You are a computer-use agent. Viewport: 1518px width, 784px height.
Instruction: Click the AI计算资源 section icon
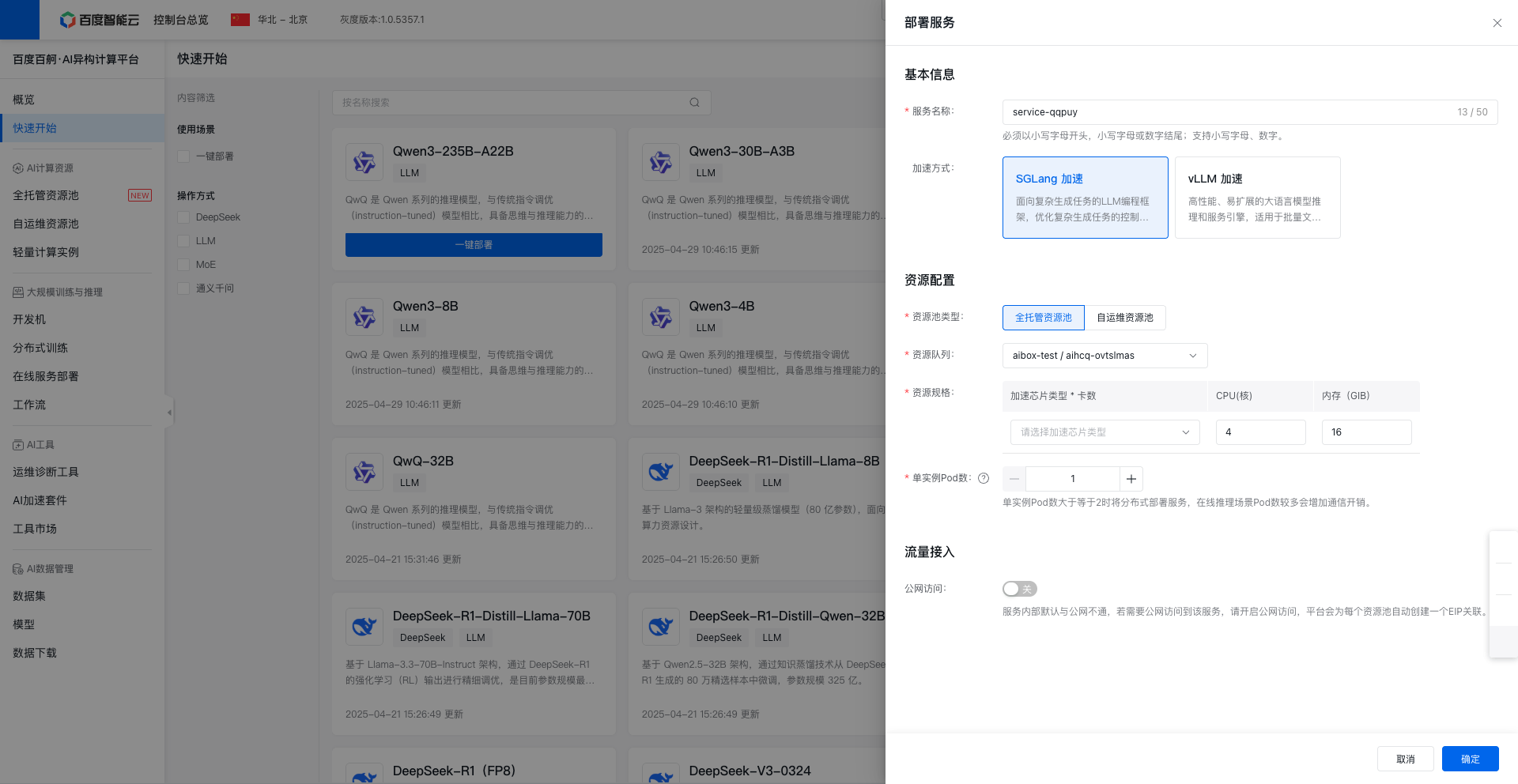(18, 168)
